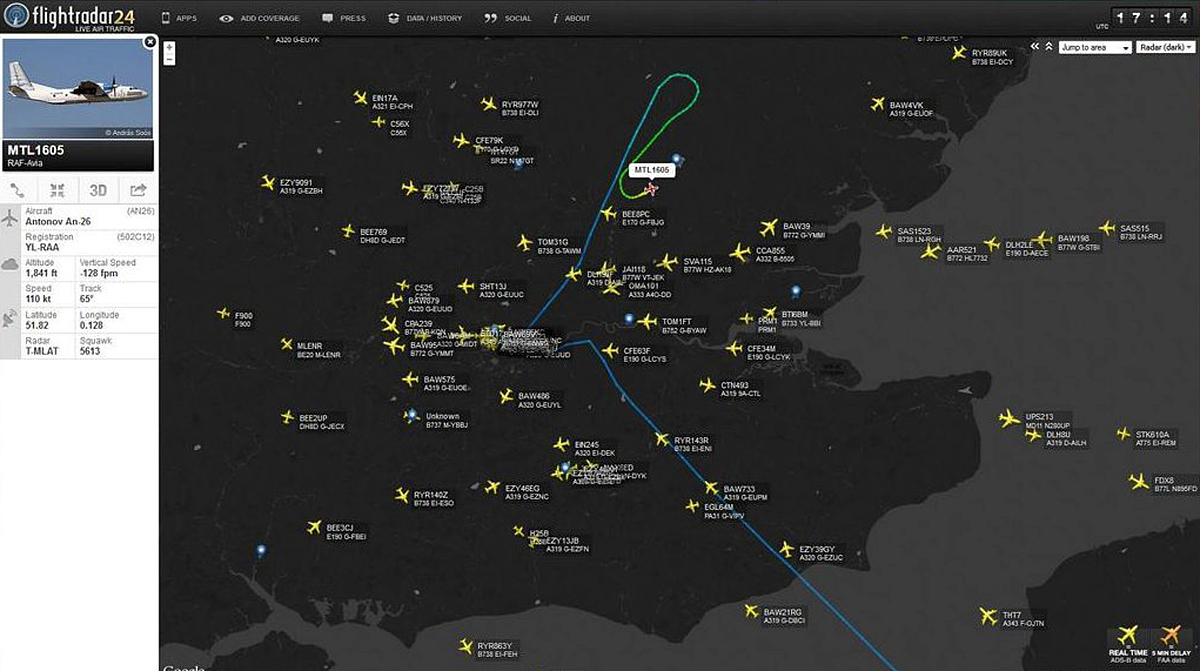Image resolution: width=1200 pixels, height=671 pixels.
Task: Click the Registration value YL-RAA
Action: click(43, 247)
